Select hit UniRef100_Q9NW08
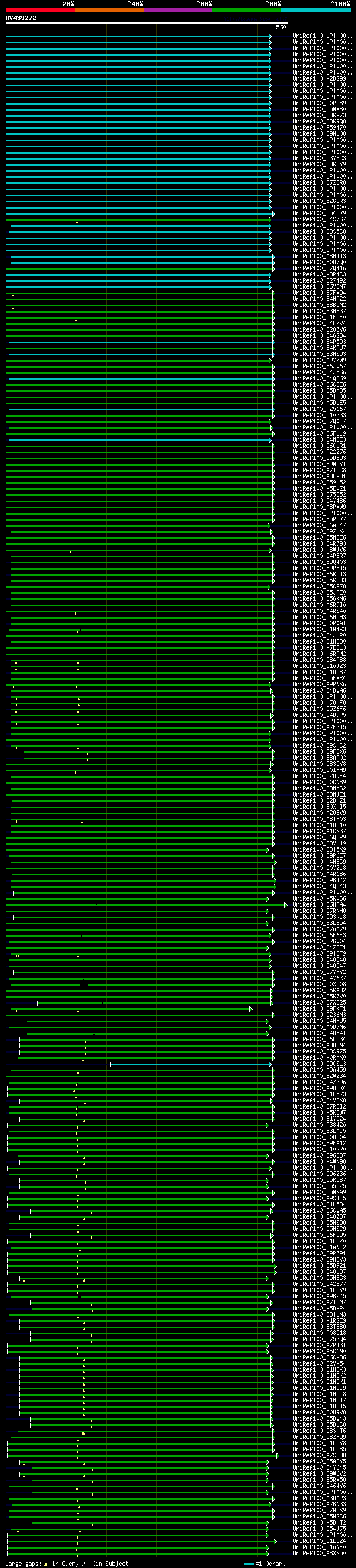356x1568 pixels. [x=319, y=133]
